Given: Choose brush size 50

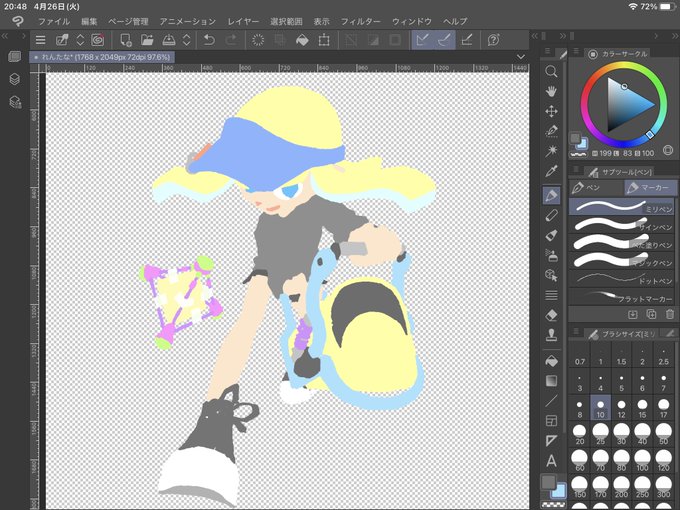Looking at the screenshot, I should [x=664, y=434].
